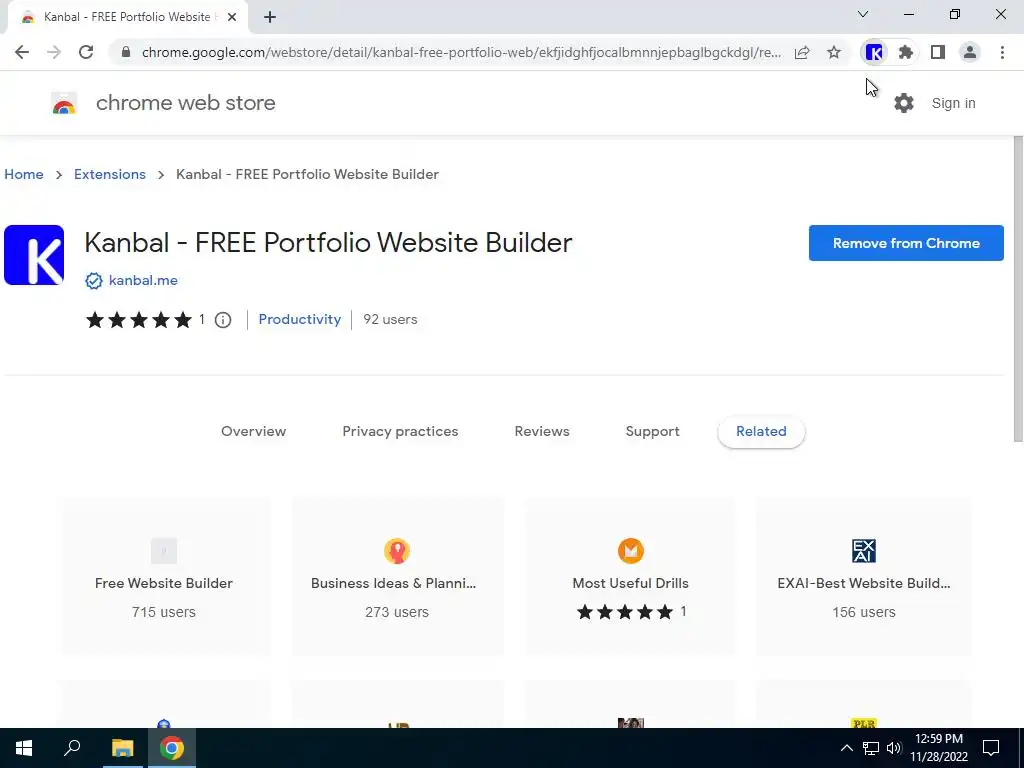Open the Extensions puzzle menu
Viewport: 1024px width, 768px height.
pyautogui.click(x=906, y=52)
